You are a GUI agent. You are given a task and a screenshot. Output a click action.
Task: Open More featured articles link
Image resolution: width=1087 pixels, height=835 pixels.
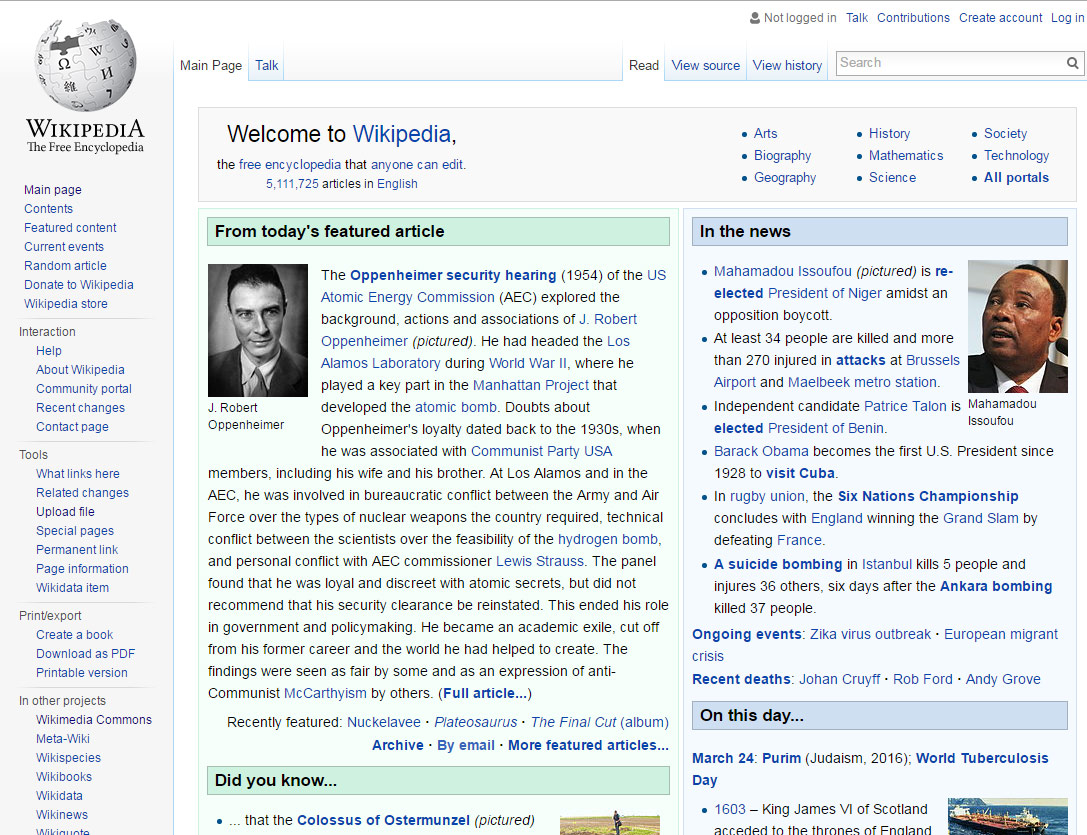588,745
